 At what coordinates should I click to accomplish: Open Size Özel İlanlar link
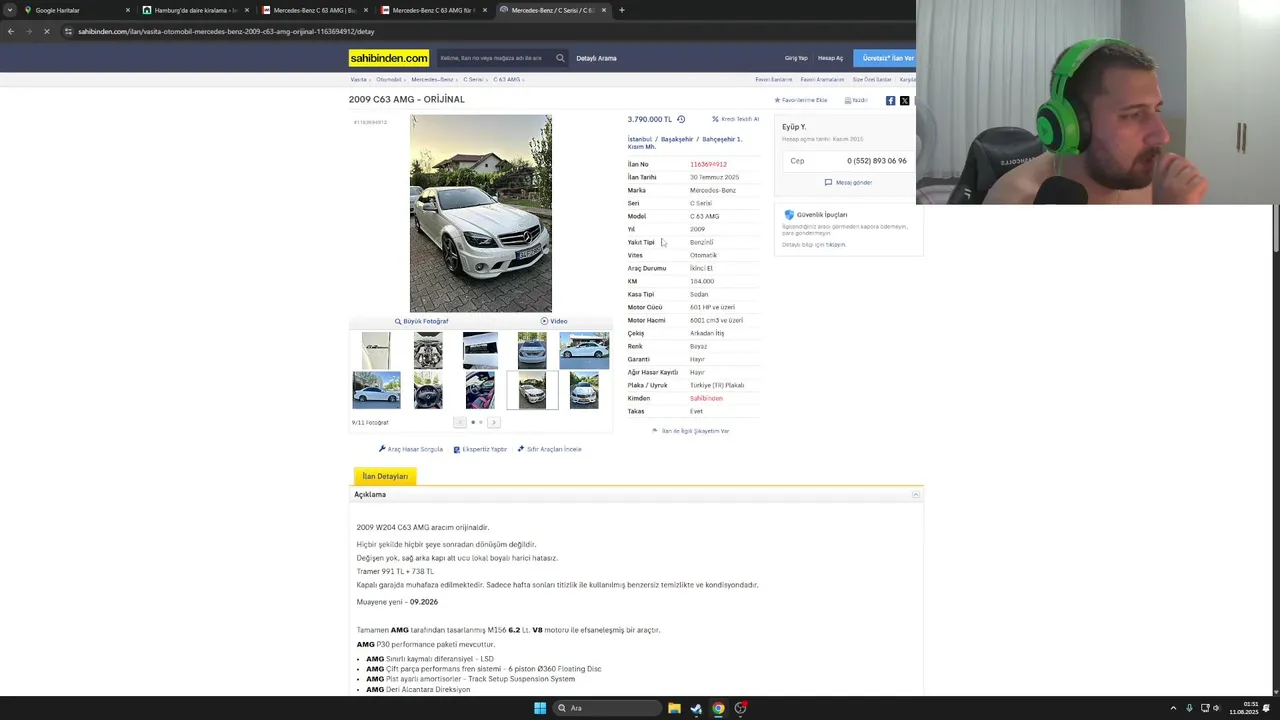point(871,79)
